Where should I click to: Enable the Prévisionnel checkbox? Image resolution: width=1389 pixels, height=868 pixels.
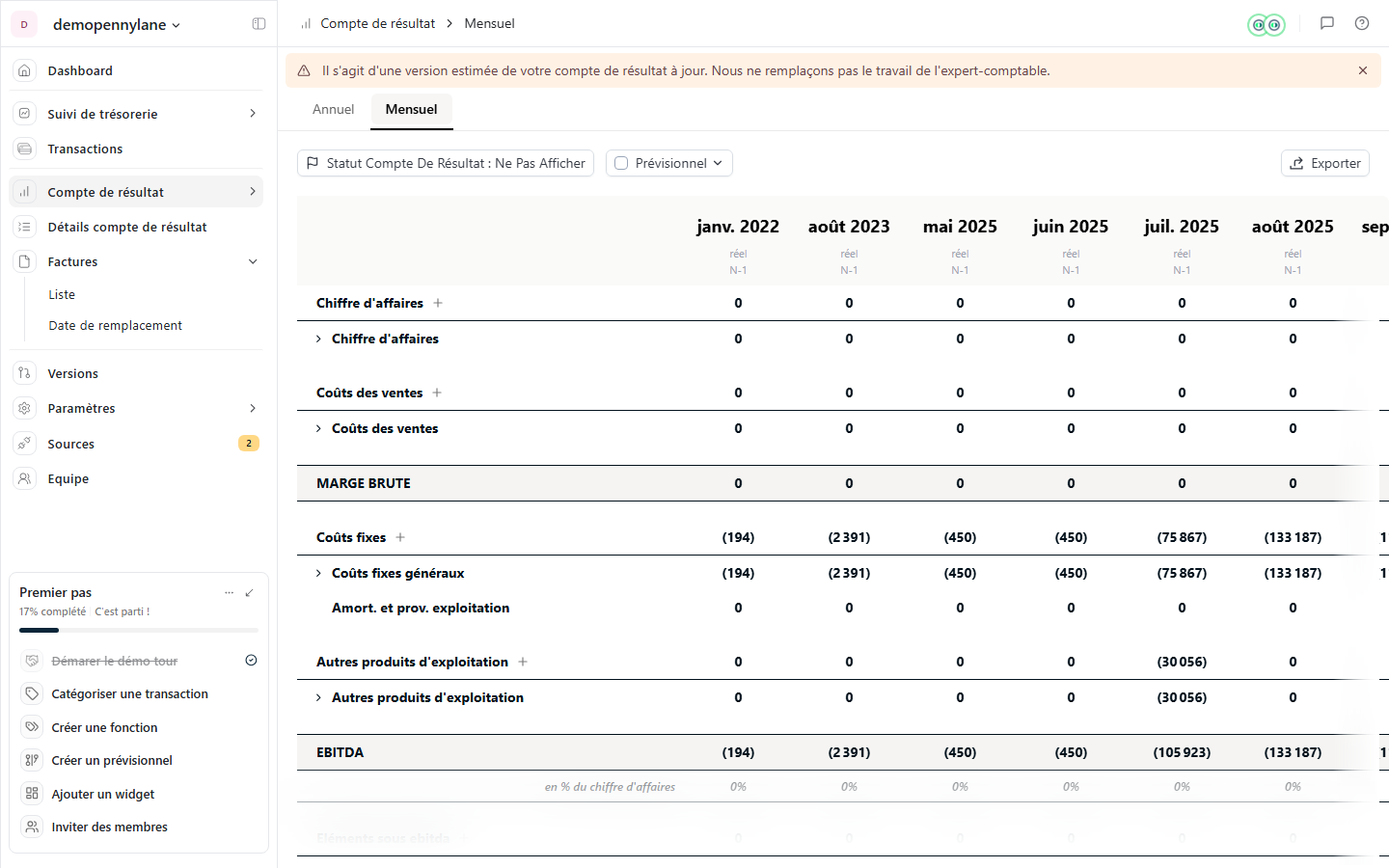(621, 163)
